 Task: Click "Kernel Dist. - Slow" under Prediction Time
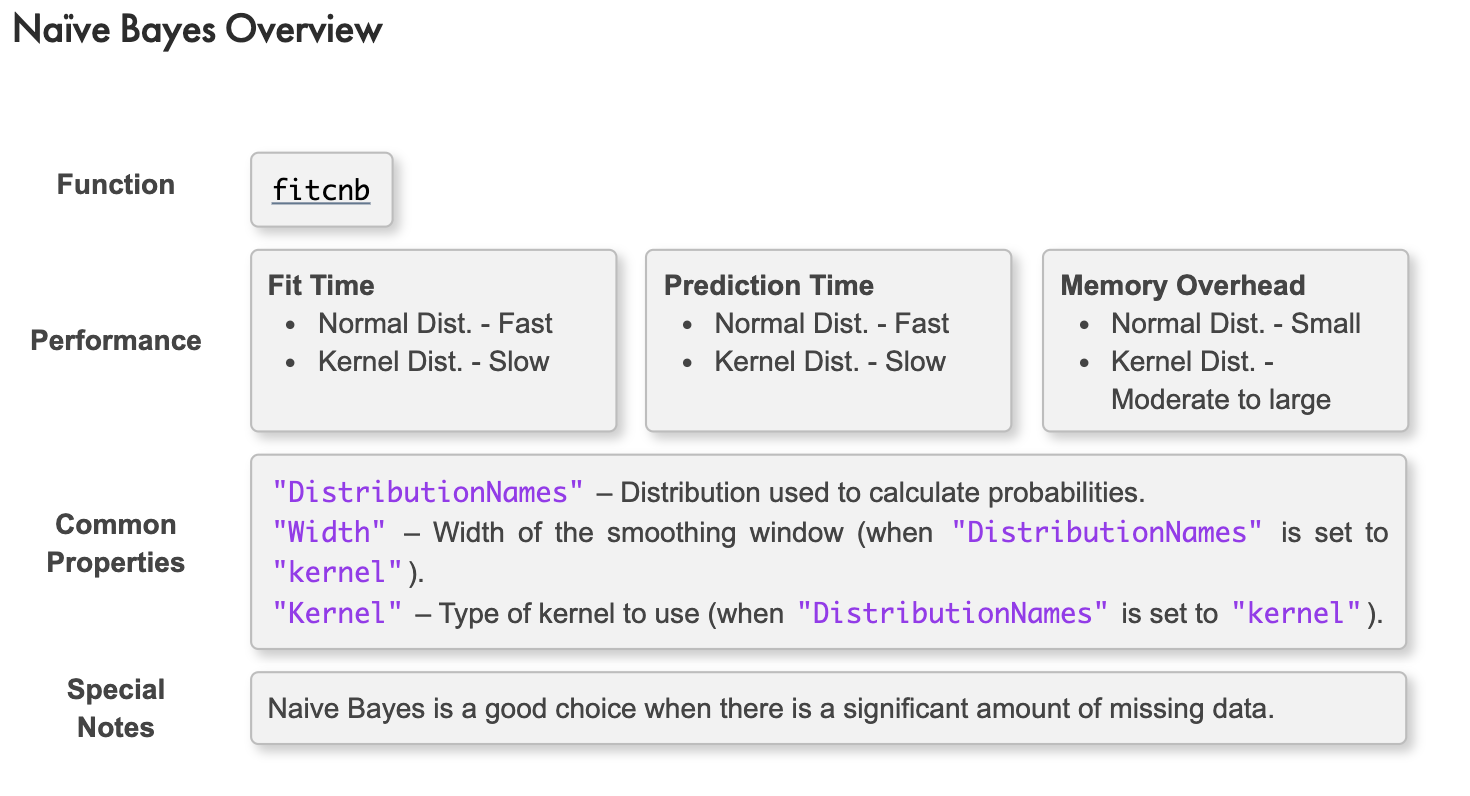(830, 361)
